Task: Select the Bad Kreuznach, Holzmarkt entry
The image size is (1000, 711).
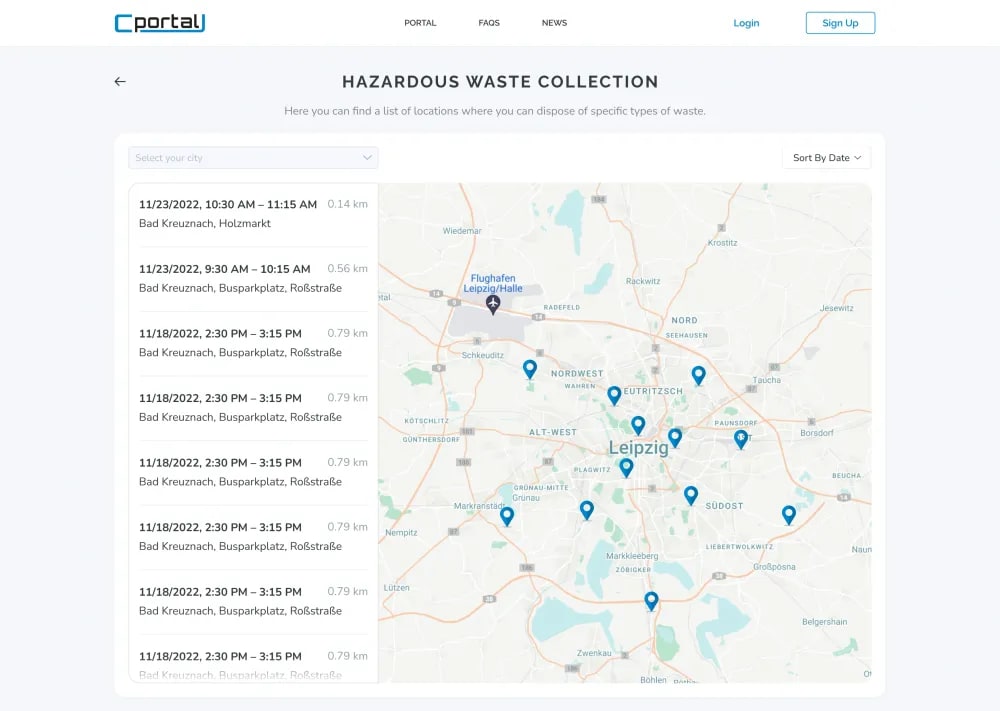Action: [x=253, y=214]
